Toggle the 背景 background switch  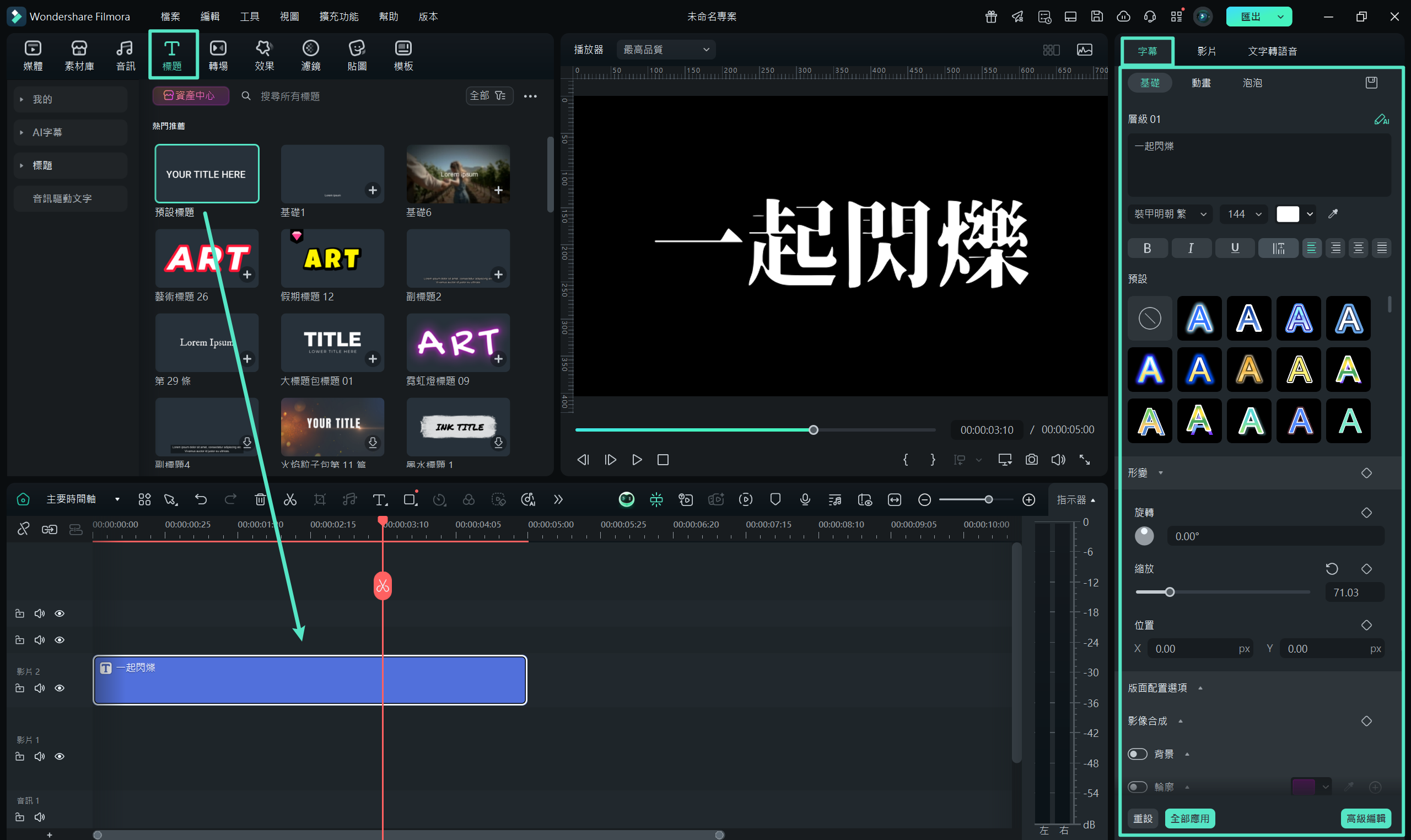(x=1137, y=754)
